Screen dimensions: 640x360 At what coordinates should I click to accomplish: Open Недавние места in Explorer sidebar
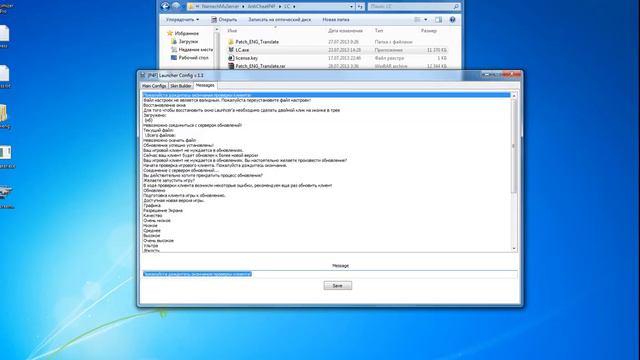[x=196, y=49]
